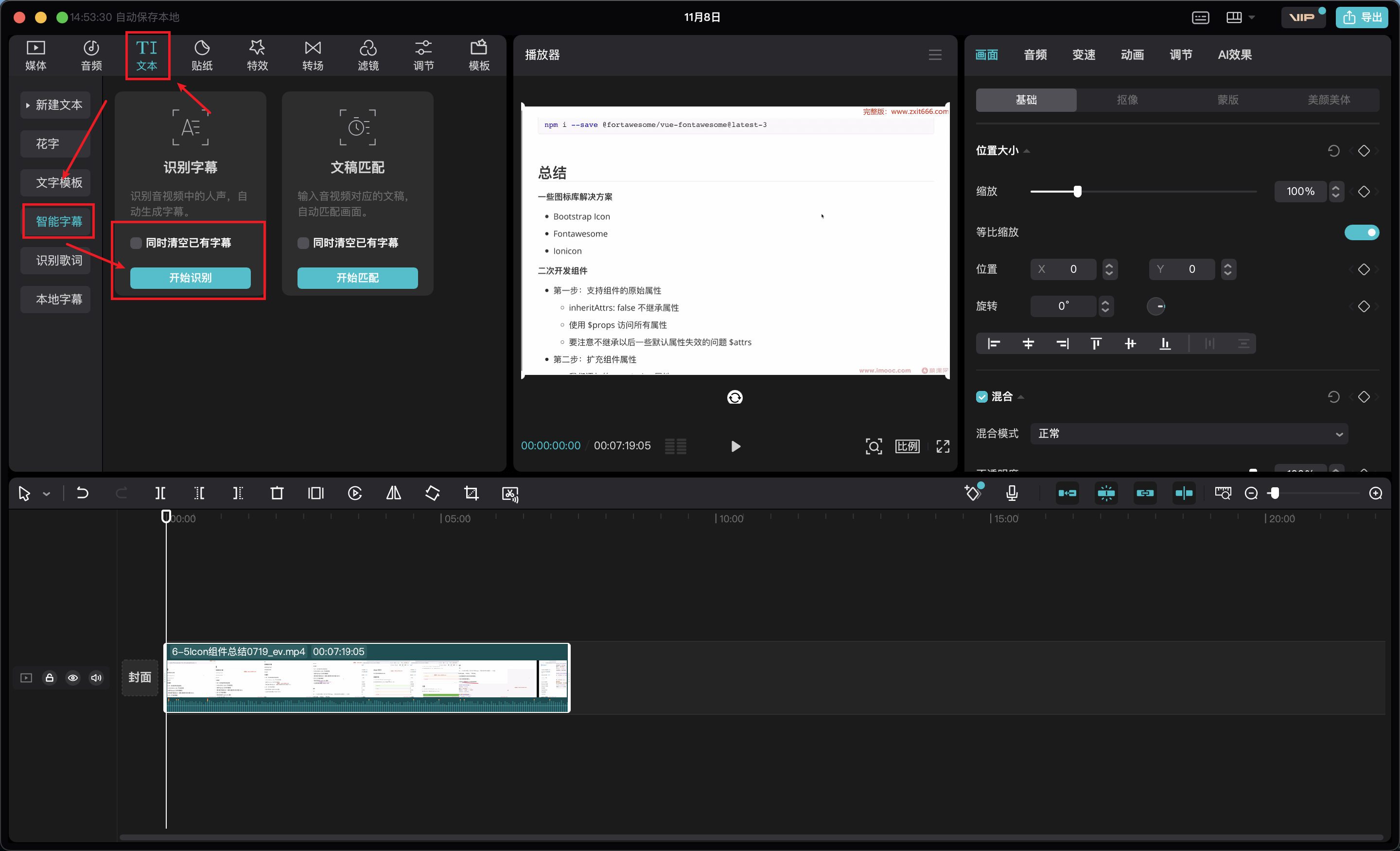Open the Transitions (转场) panel
1400x851 pixels.
(x=313, y=55)
